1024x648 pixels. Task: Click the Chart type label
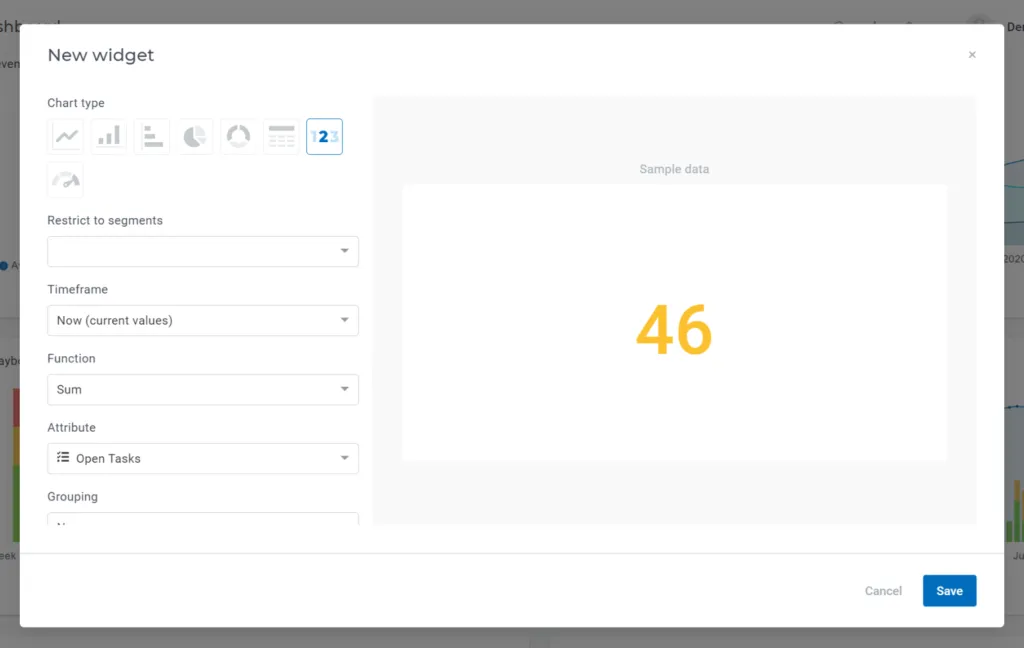click(x=76, y=103)
